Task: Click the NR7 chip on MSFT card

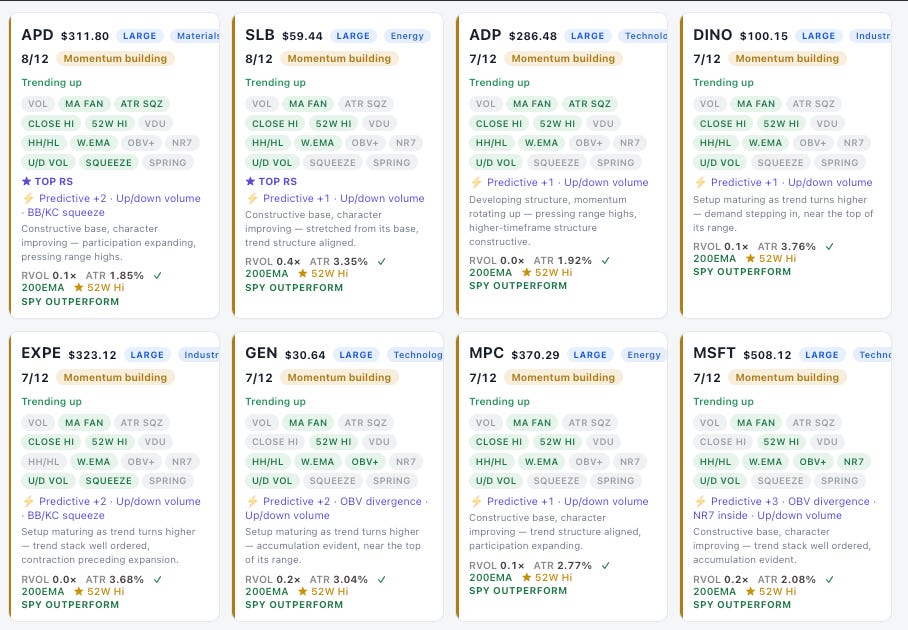Action: coord(854,461)
